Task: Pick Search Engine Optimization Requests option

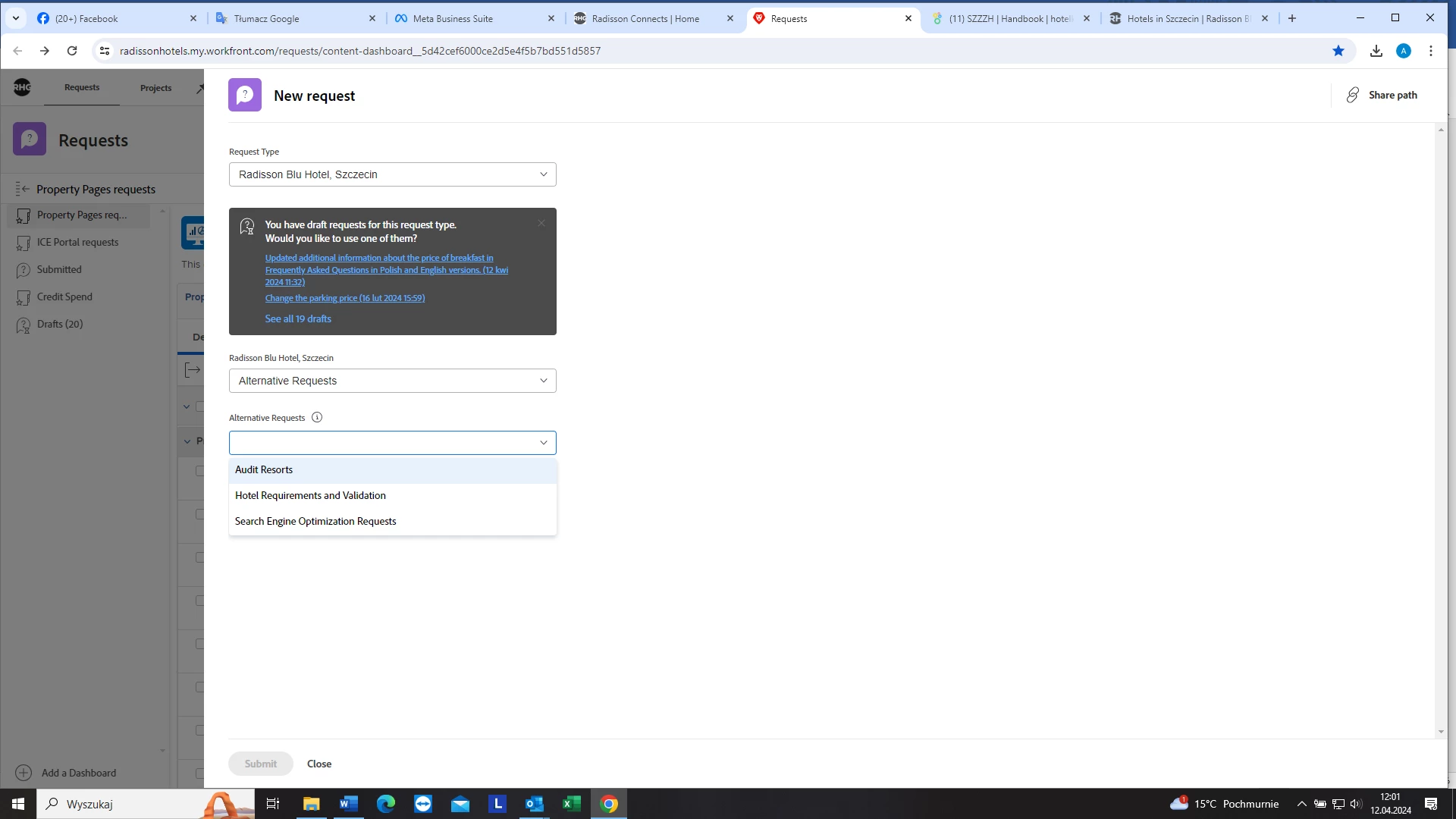Action: [x=315, y=522]
